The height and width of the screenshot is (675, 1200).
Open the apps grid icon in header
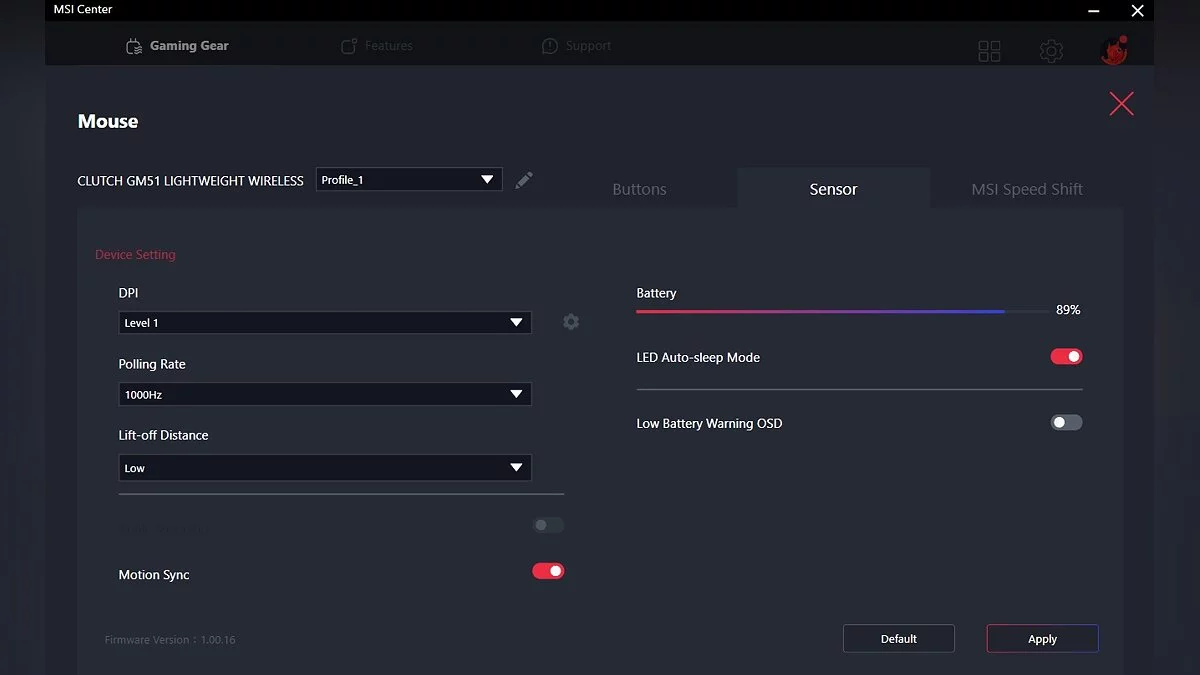[989, 51]
